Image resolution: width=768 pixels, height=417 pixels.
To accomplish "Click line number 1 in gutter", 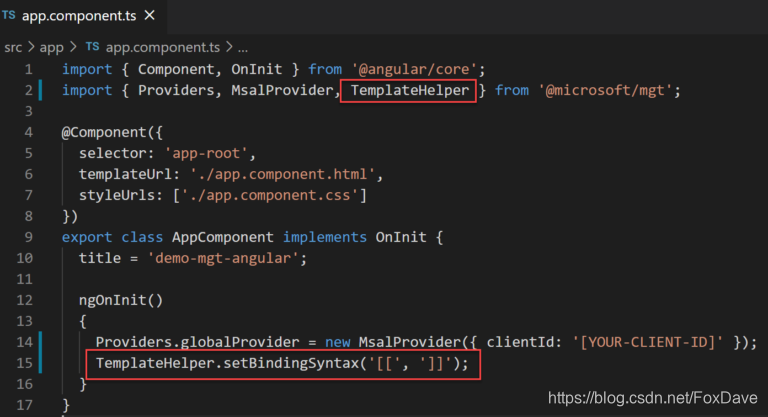I will click(x=28, y=69).
